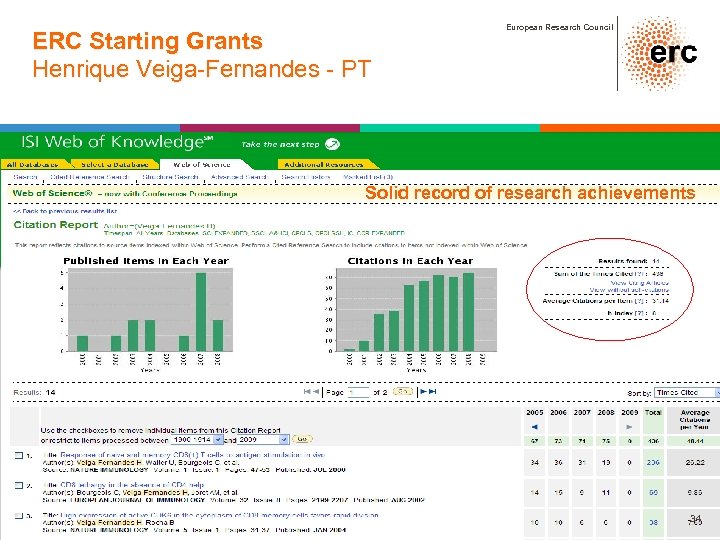
Task: Tick checkbox for result 2
Action: 19,485
